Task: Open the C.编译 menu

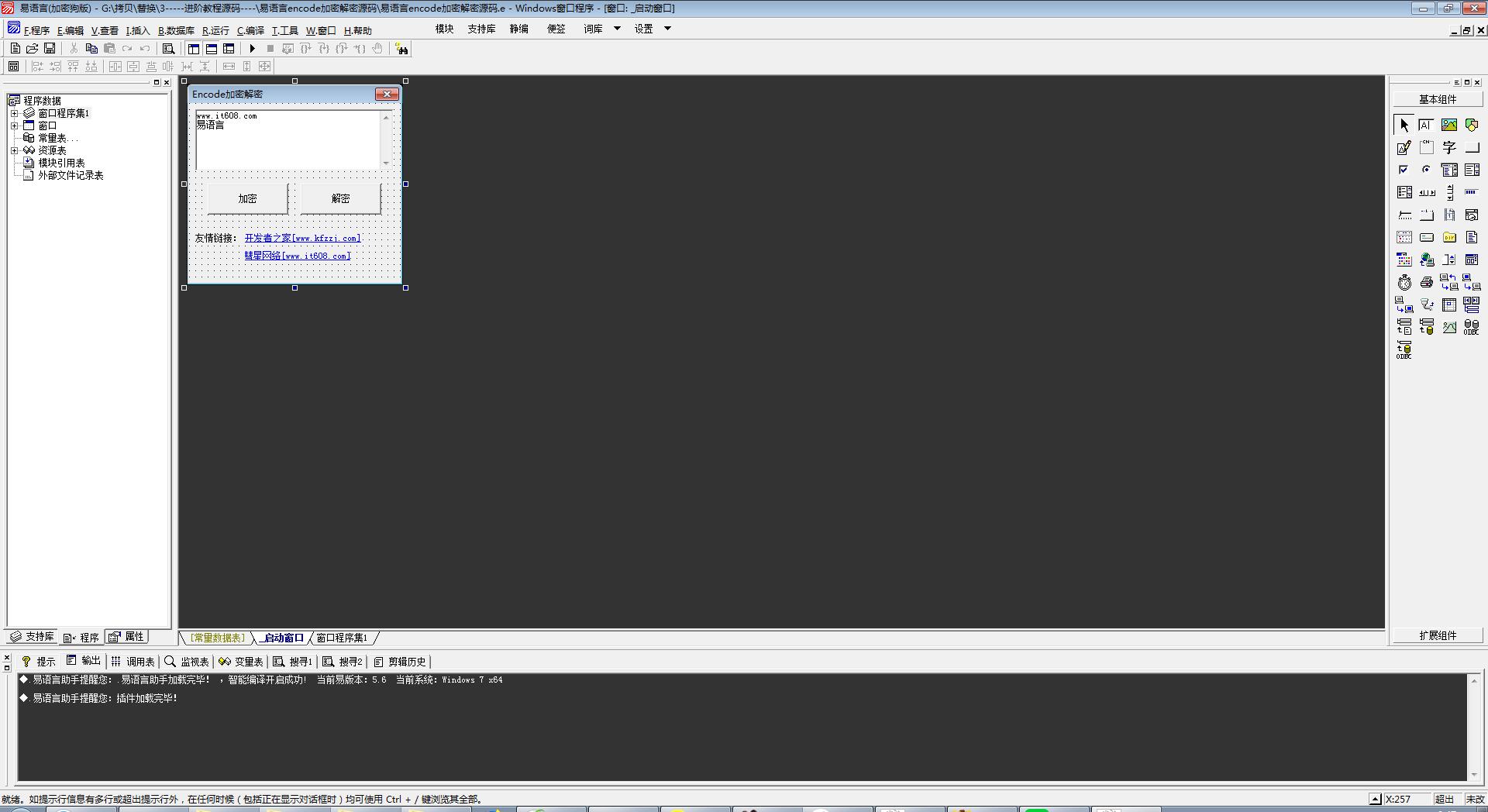Action: (250, 30)
